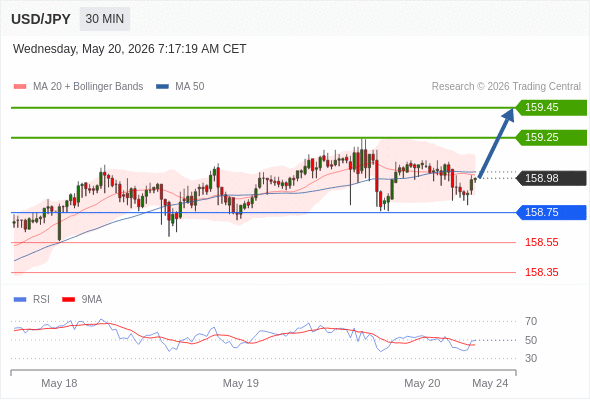The height and width of the screenshot is (400, 590).
Task: Click the 30 MIN timeframe badge
Action: (x=105, y=19)
